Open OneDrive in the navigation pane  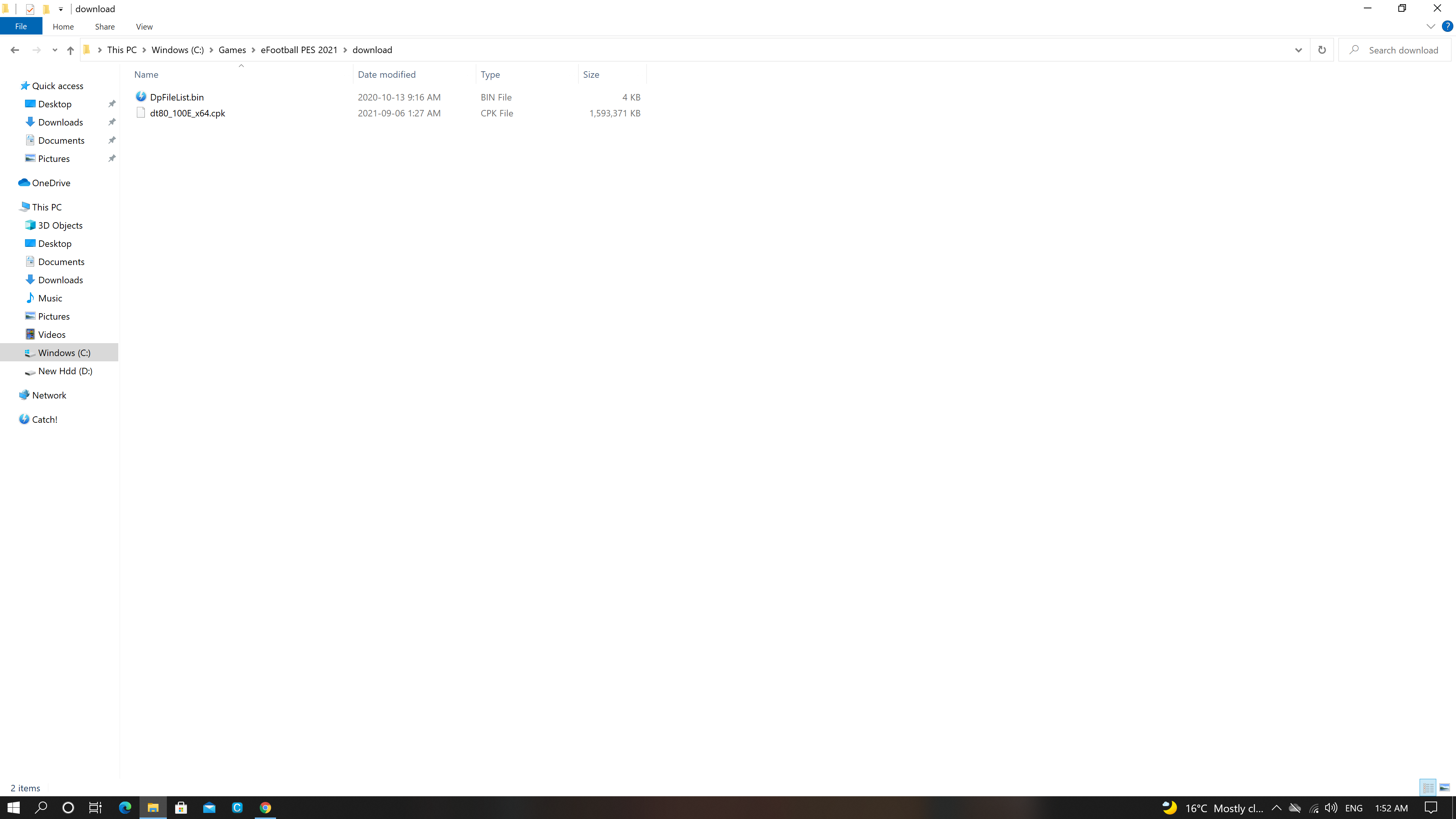(x=51, y=183)
